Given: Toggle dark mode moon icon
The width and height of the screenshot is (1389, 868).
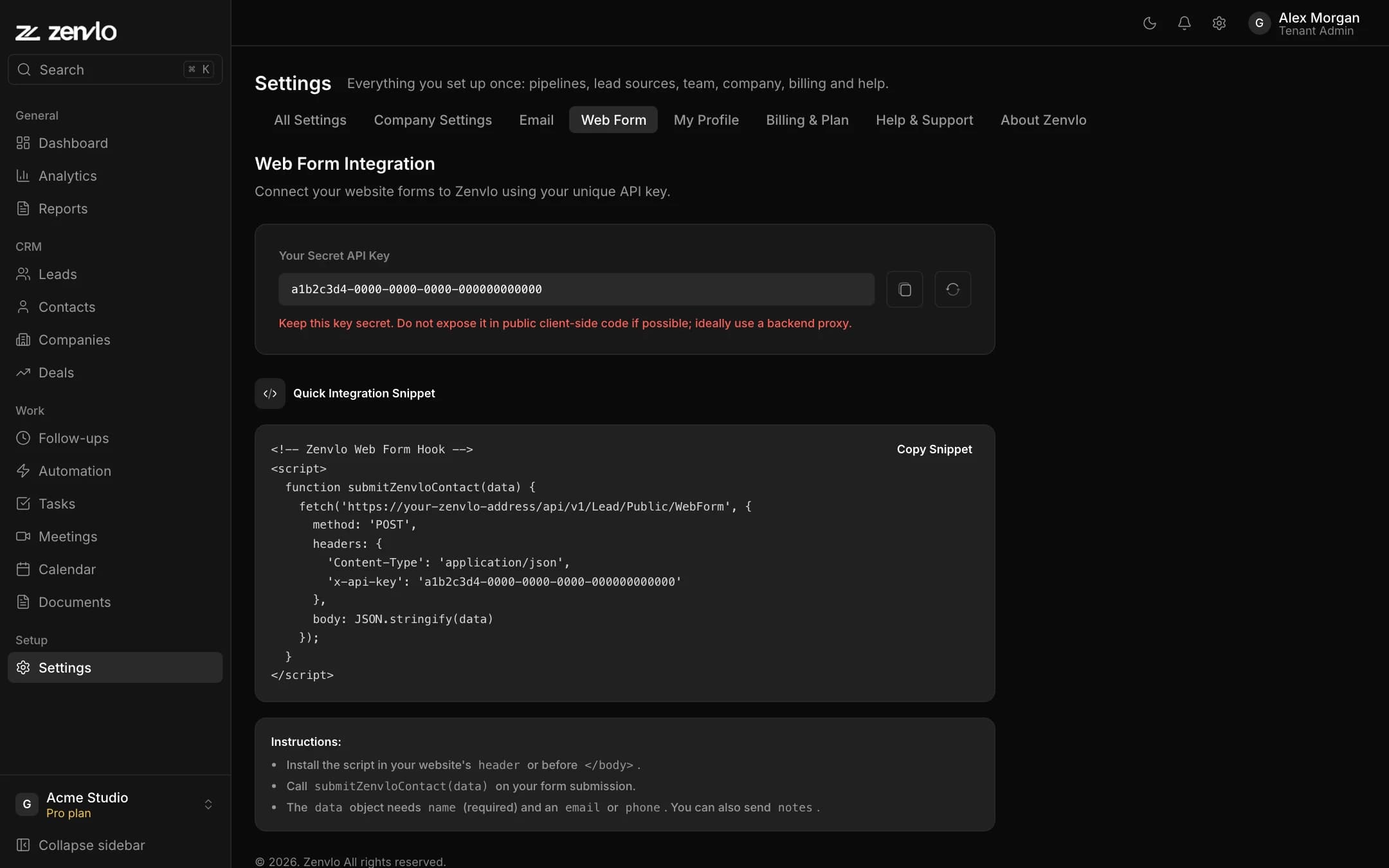Looking at the screenshot, I should tap(1150, 23).
